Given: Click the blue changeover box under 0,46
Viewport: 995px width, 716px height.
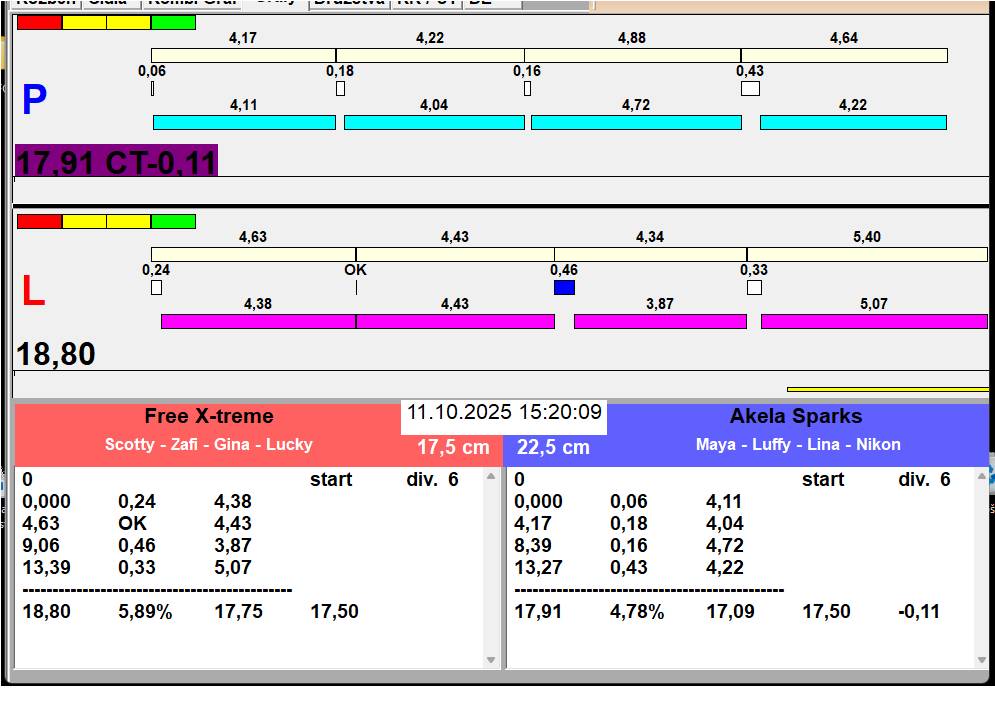Looking at the screenshot, I should click(x=564, y=288).
